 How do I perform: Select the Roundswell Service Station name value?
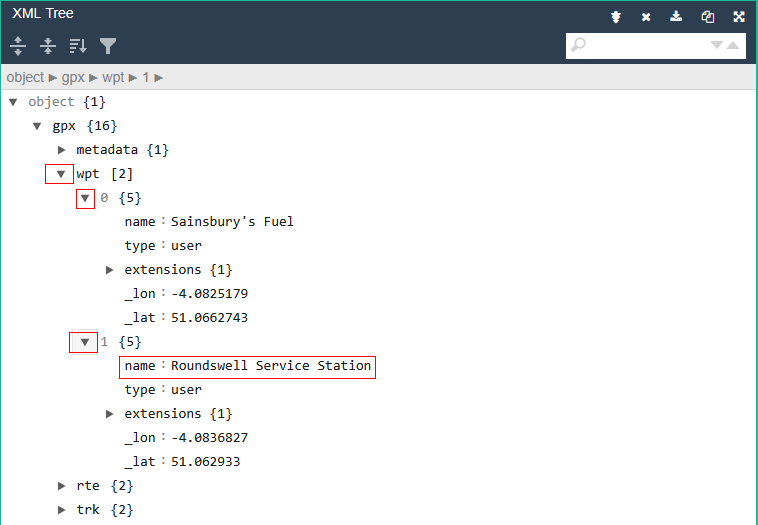[x=271, y=366]
